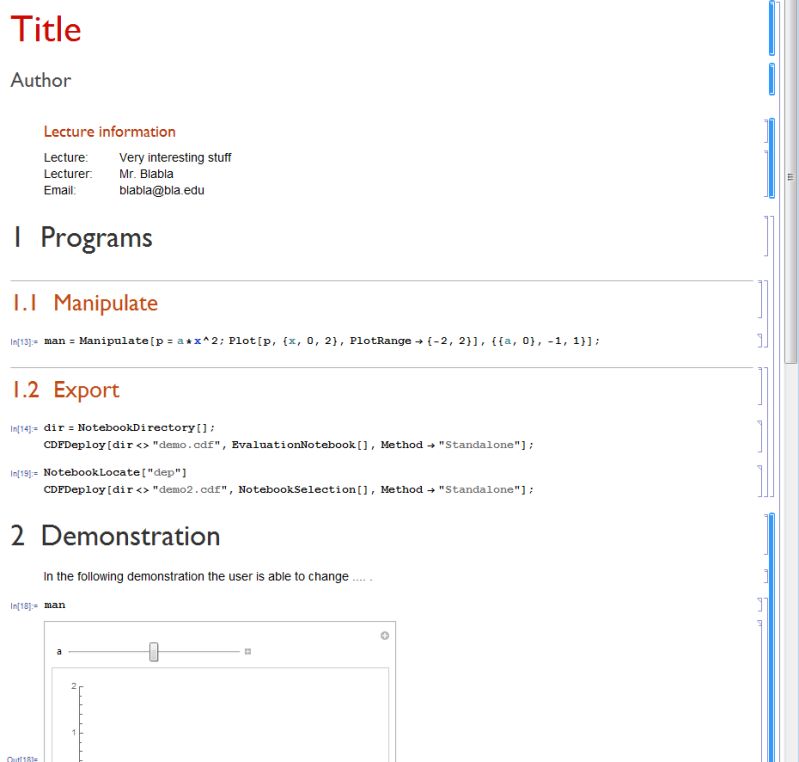
Task: Click the paragraph 'In the following demonstration...'
Action: coord(208,576)
